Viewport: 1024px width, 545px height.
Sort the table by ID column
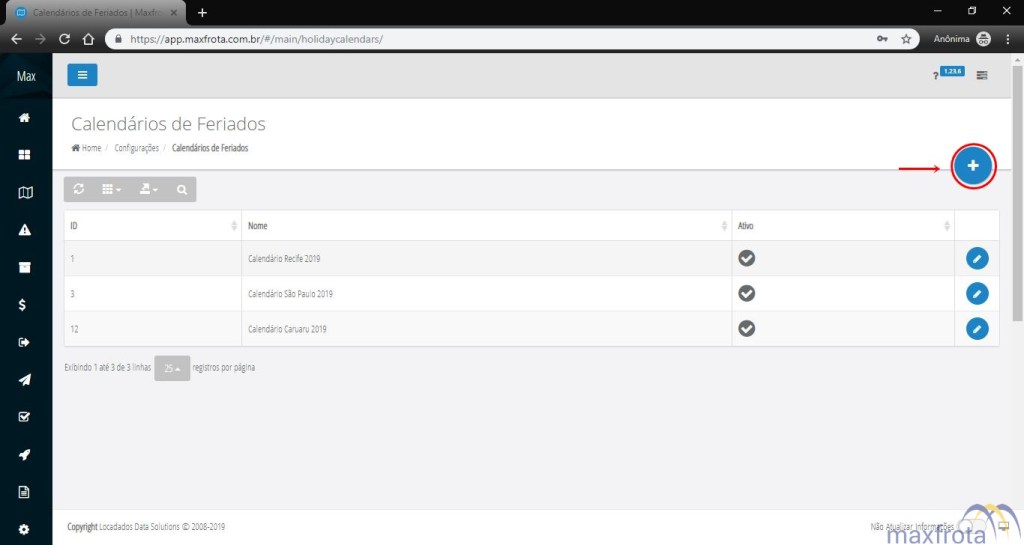(152, 226)
